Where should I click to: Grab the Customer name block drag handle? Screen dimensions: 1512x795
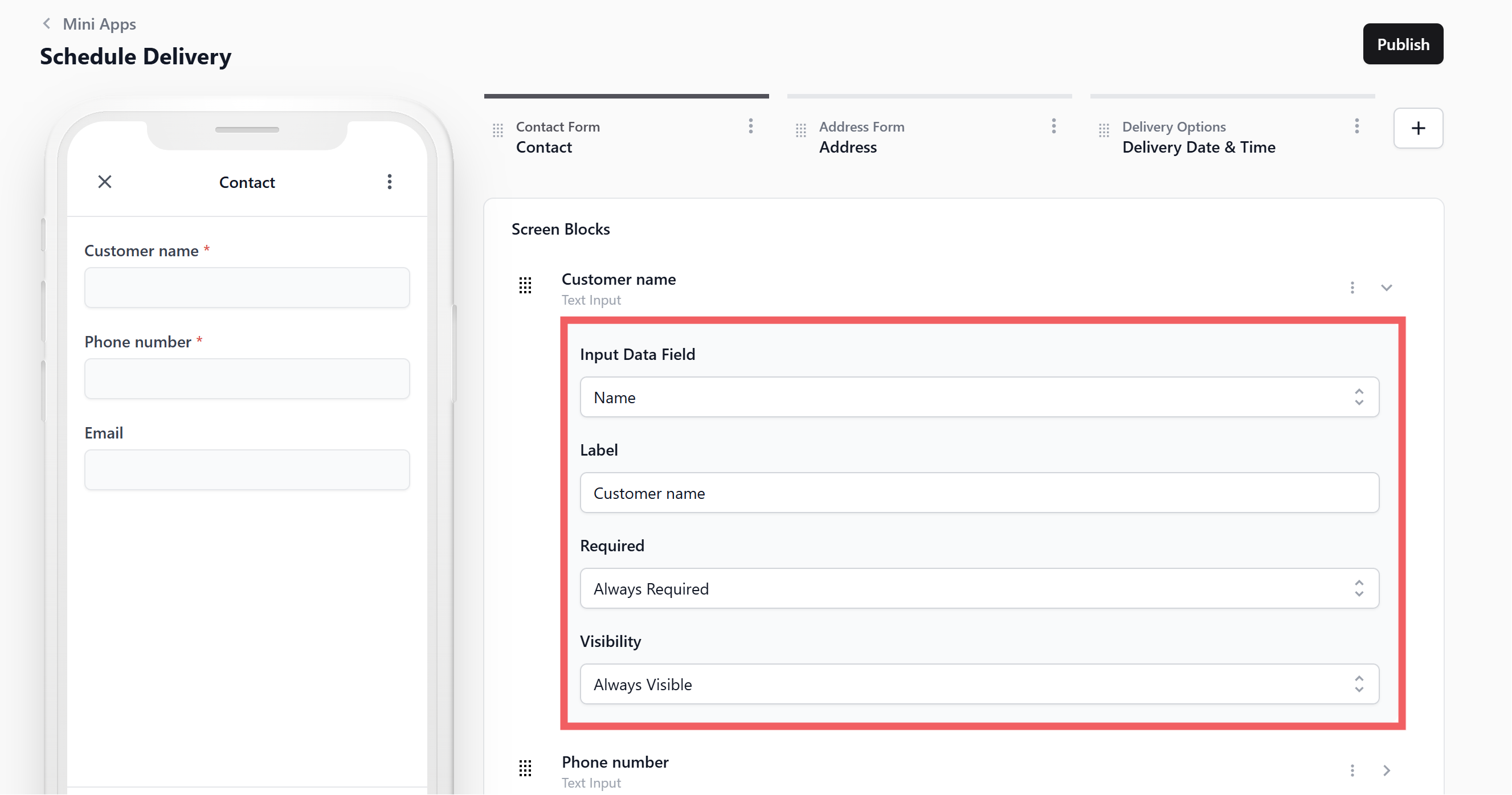click(525, 286)
